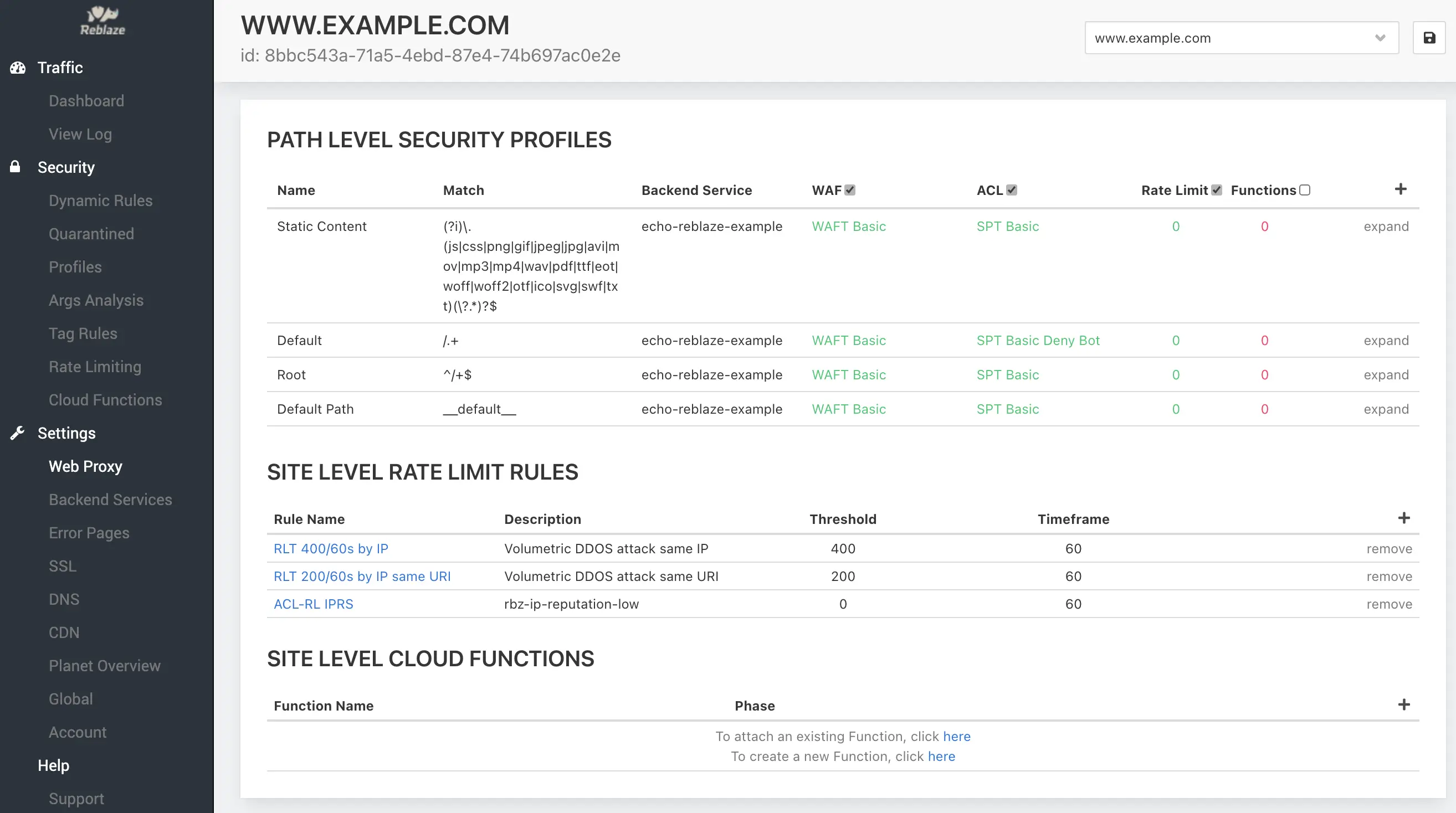Add a new site level rate limit rule
Image resolution: width=1456 pixels, height=813 pixels.
(x=1403, y=518)
